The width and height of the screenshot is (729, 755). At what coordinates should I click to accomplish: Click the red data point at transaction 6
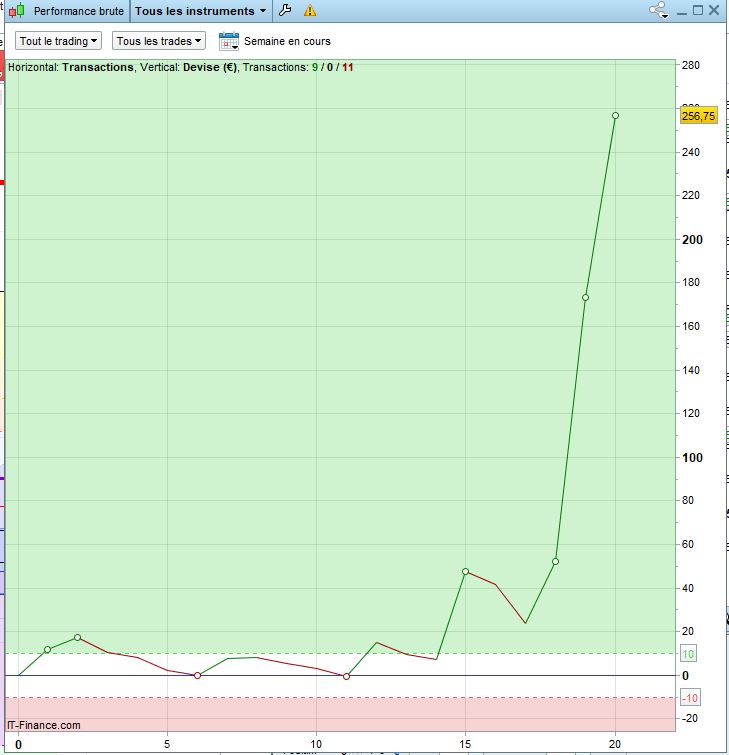click(197, 676)
